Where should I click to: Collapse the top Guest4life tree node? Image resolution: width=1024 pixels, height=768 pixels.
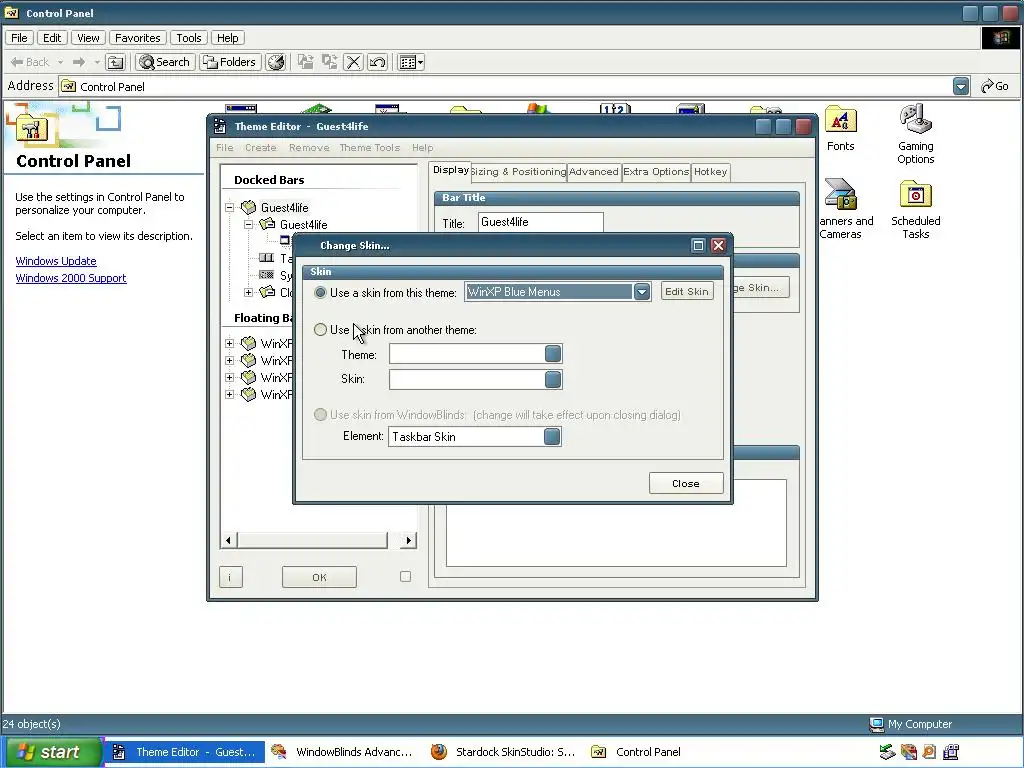coord(229,208)
